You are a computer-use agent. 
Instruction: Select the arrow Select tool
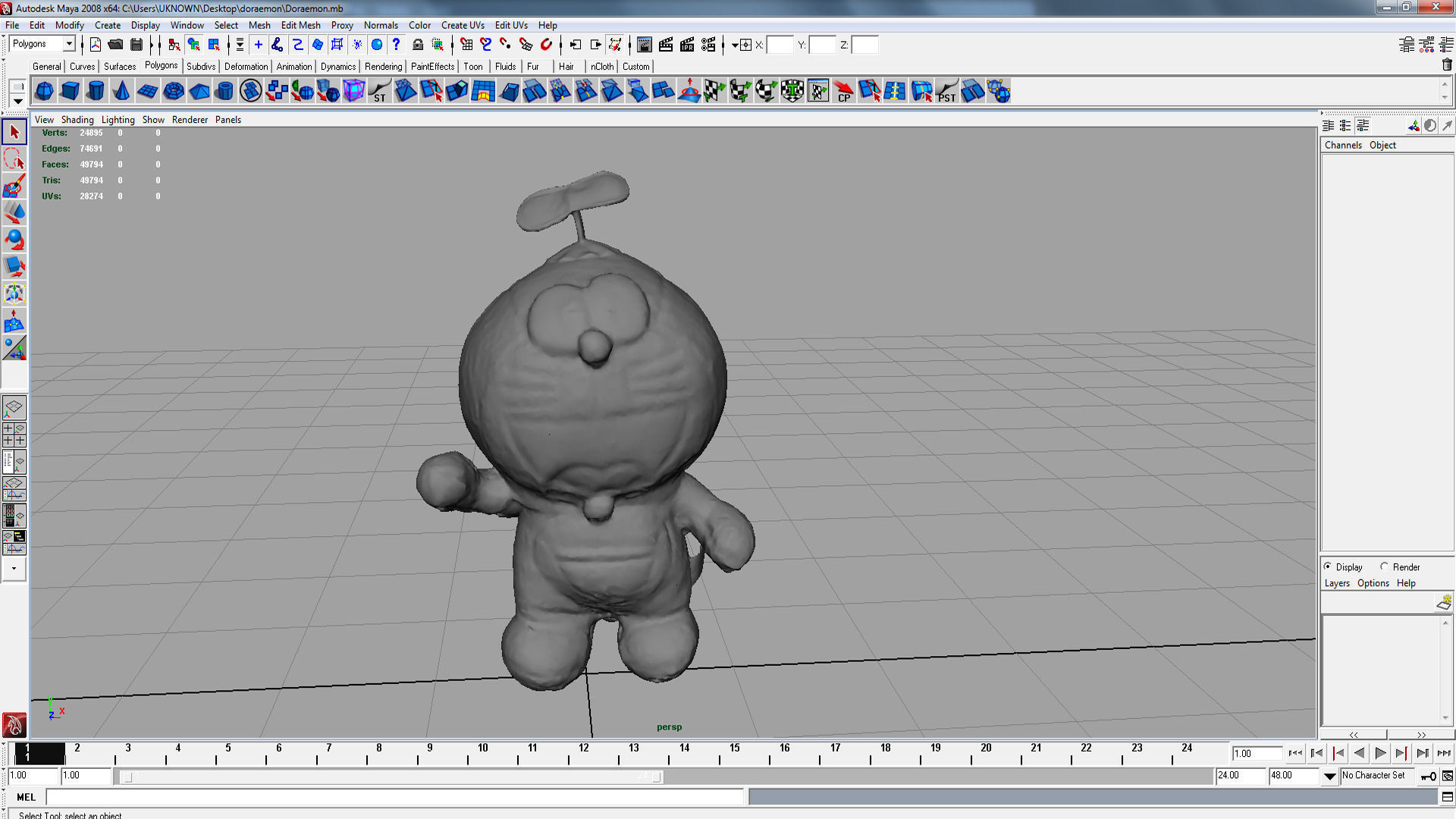pos(14,132)
